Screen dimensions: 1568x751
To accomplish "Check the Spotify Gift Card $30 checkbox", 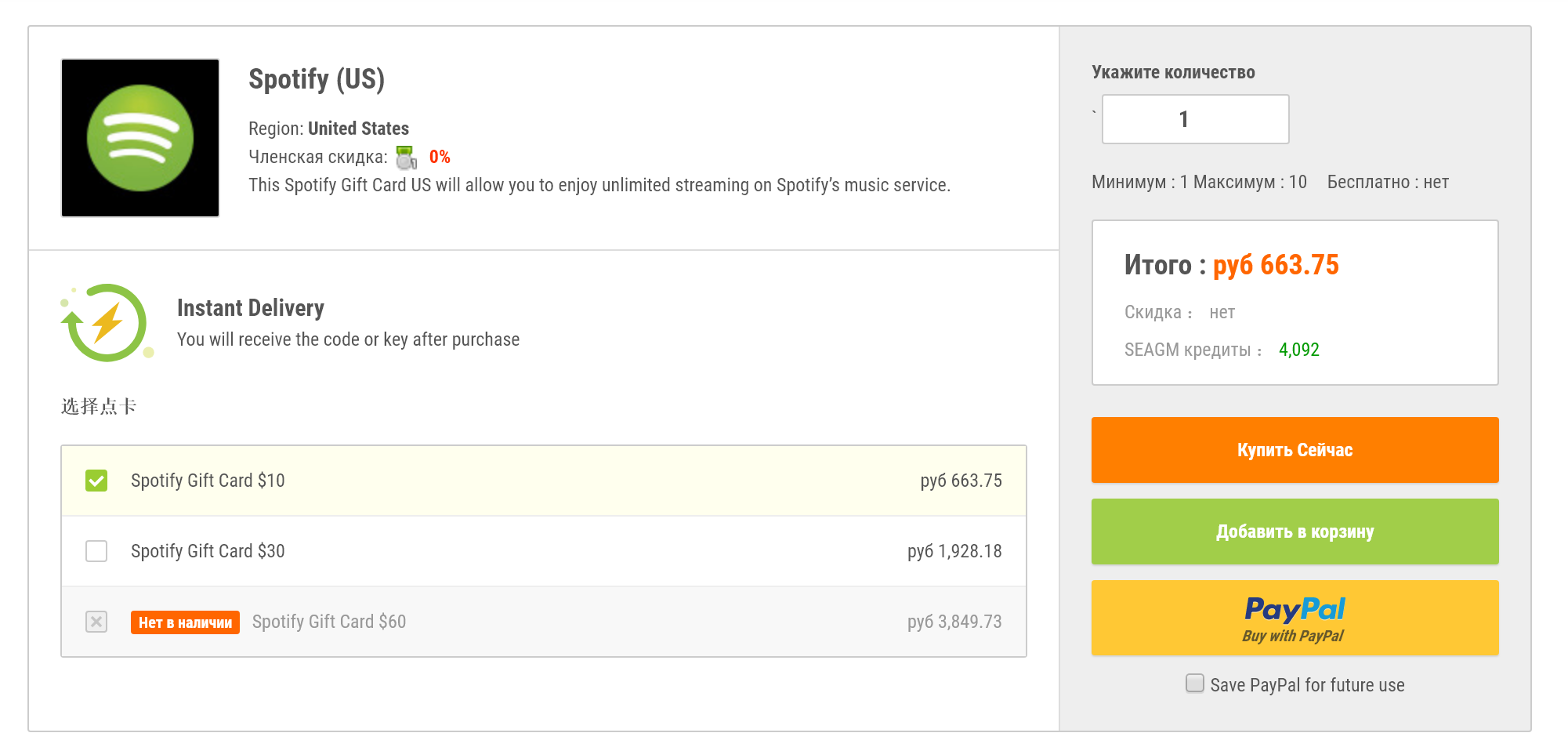I will coord(96,551).
